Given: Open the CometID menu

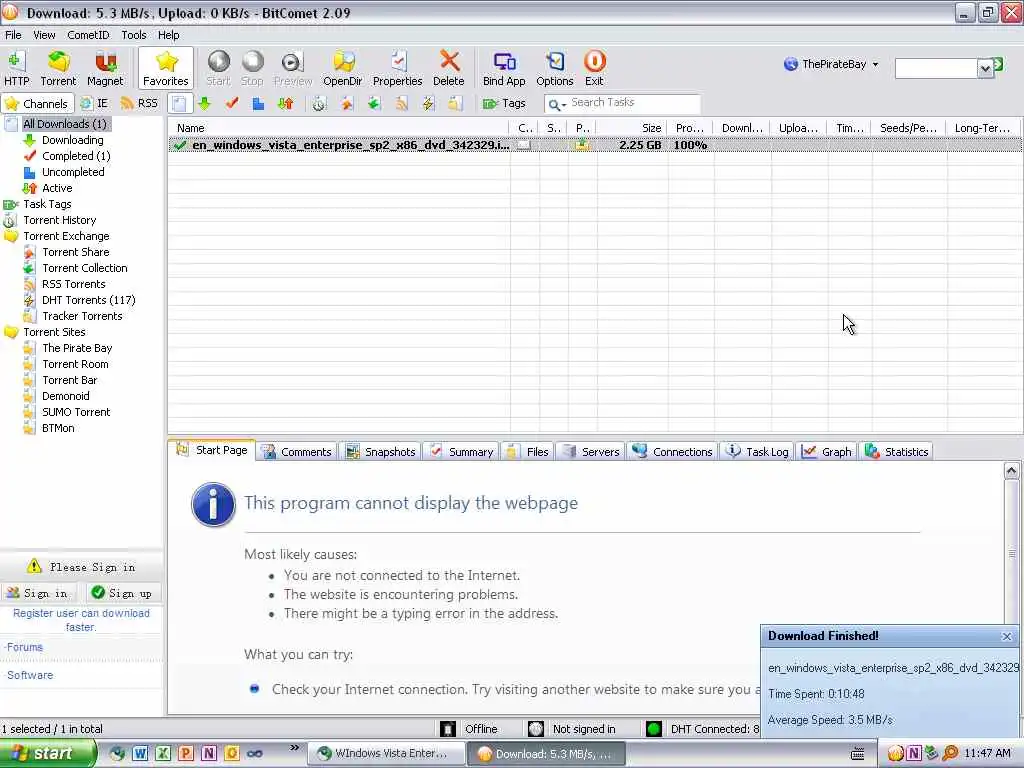Looking at the screenshot, I should (x=88, y=35).
